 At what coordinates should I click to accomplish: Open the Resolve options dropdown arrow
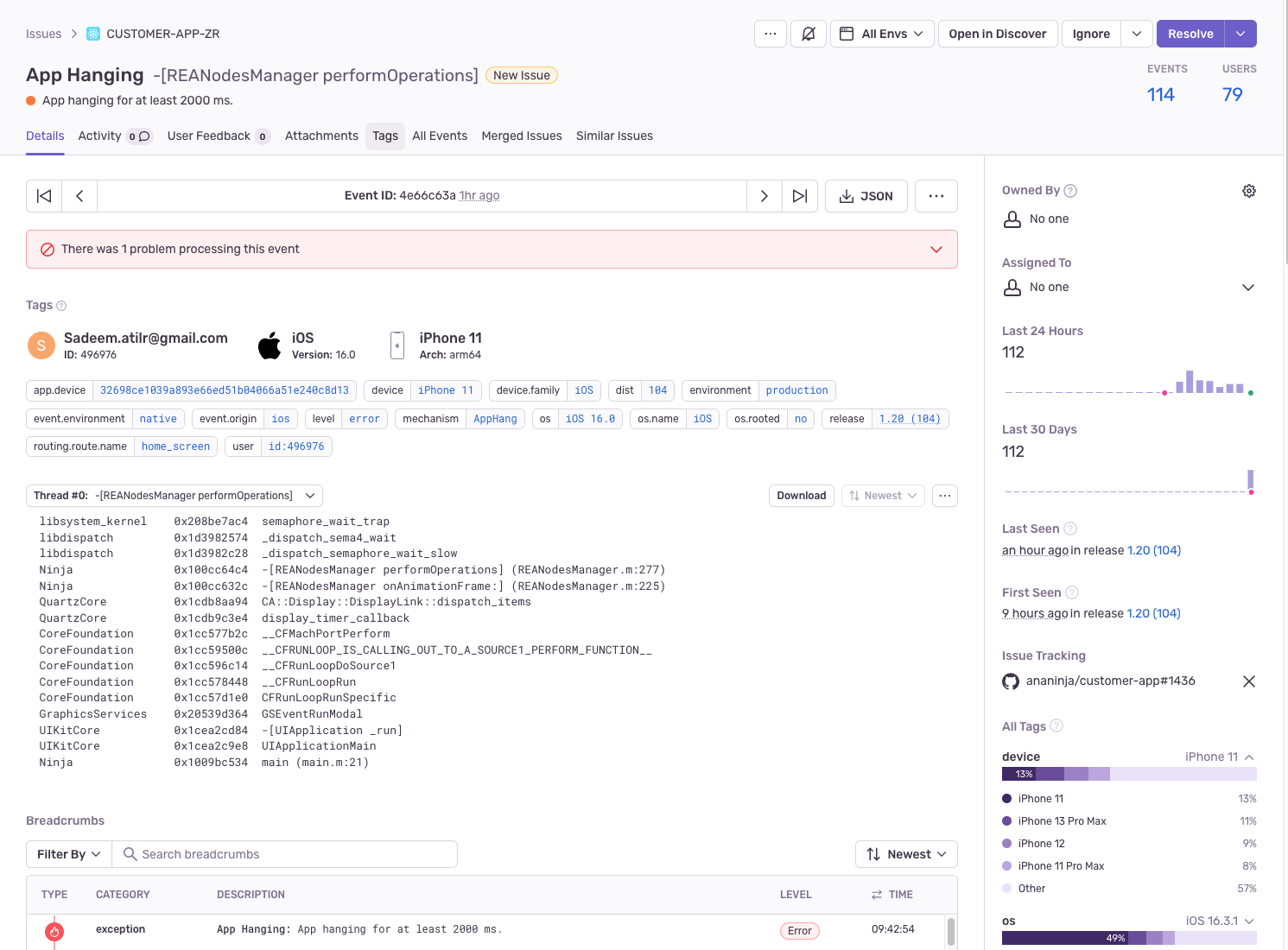point(1240,34)
